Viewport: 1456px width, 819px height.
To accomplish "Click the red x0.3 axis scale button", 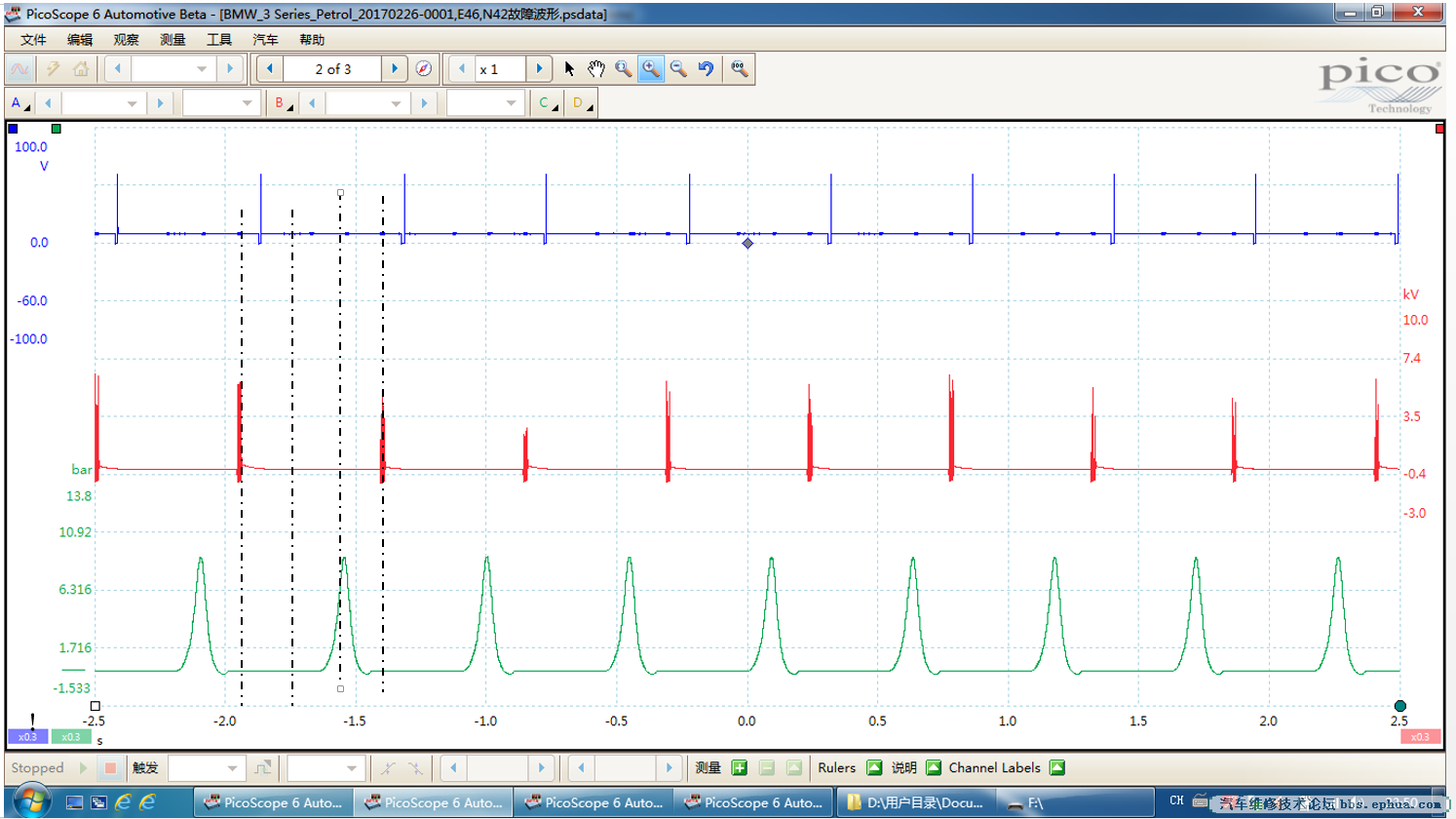I will pyautogui.click(x=1420, y=737).
